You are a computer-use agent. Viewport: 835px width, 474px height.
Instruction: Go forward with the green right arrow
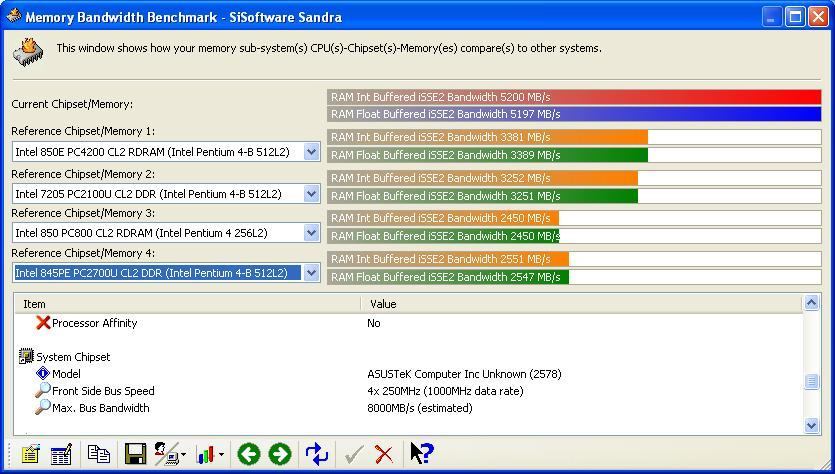(280, 454)
